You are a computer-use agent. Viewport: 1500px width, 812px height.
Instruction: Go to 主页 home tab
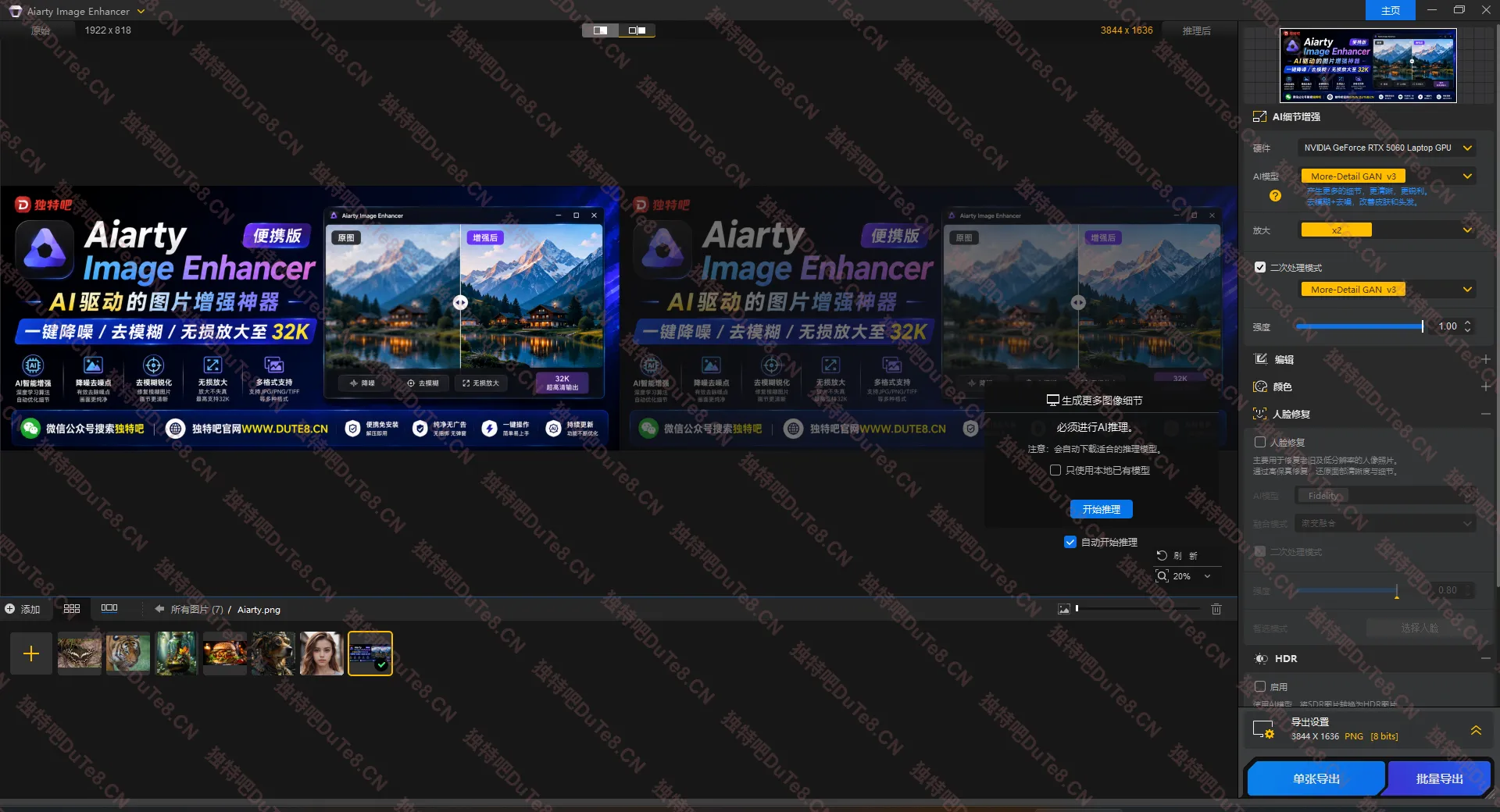pos(1390,10)
